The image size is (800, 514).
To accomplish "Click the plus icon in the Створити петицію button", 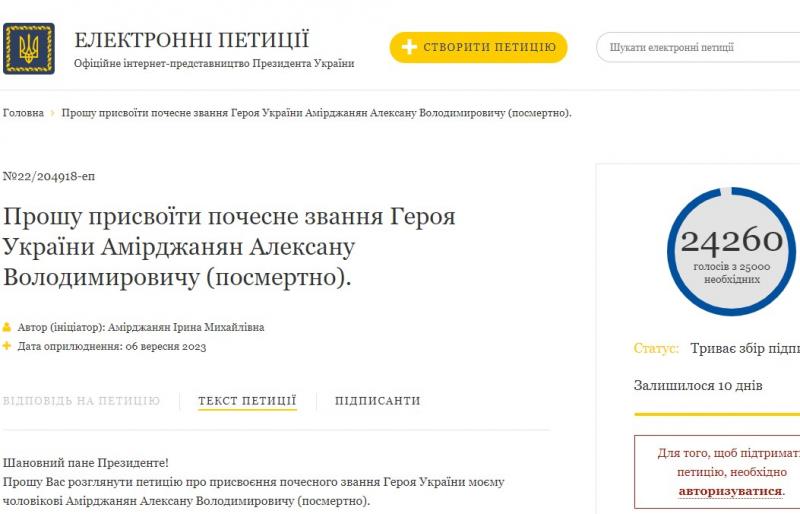I will pos(409,47).
